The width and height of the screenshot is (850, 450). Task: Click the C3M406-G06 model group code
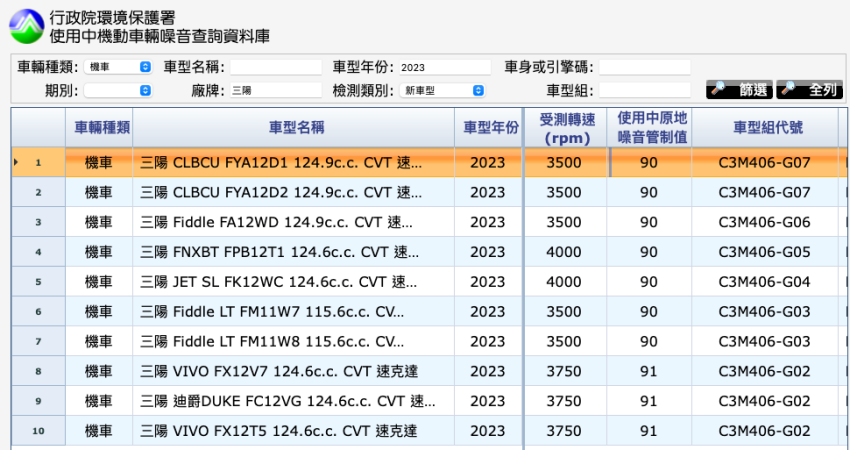(764, 222)
